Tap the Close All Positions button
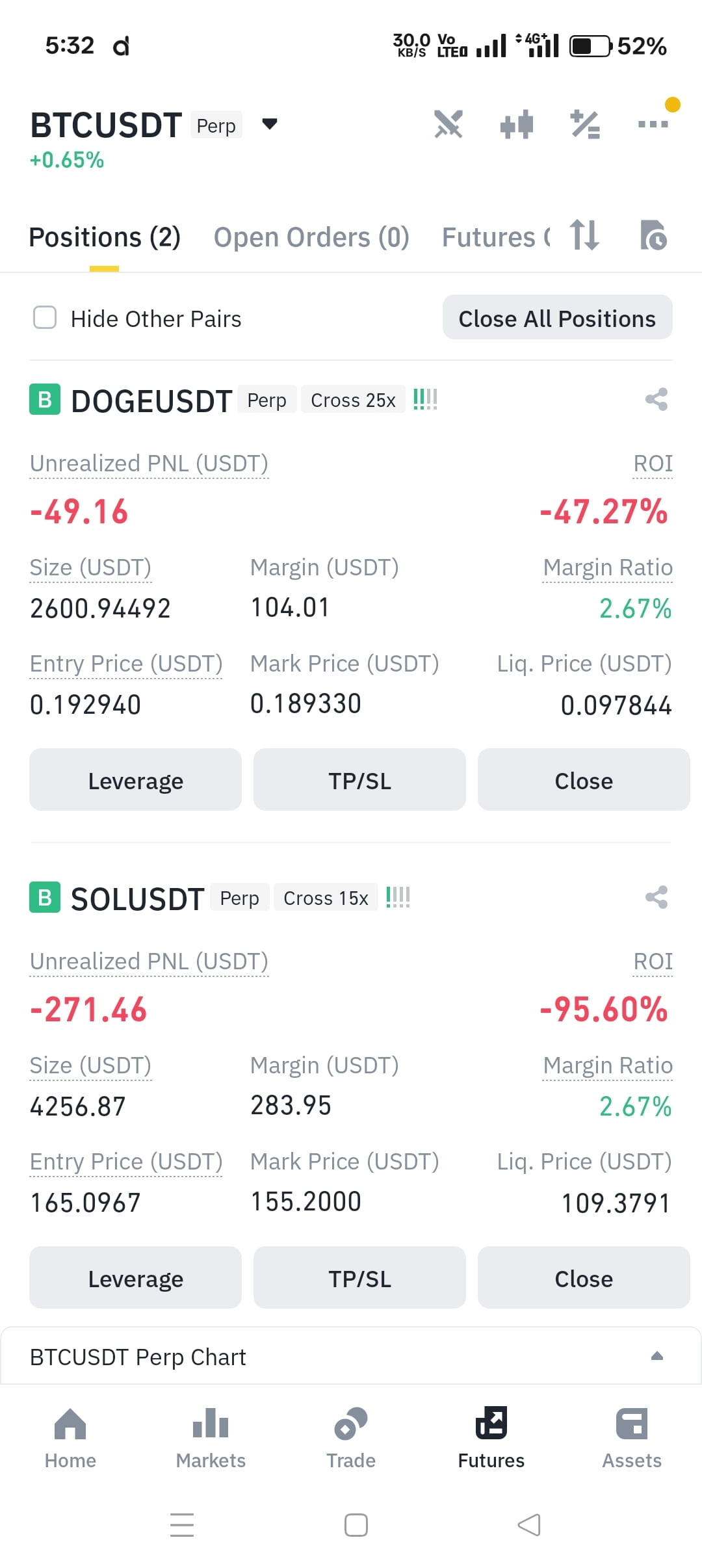The height and width of the screenshot is (1568, 702). [x=558, y=318]
